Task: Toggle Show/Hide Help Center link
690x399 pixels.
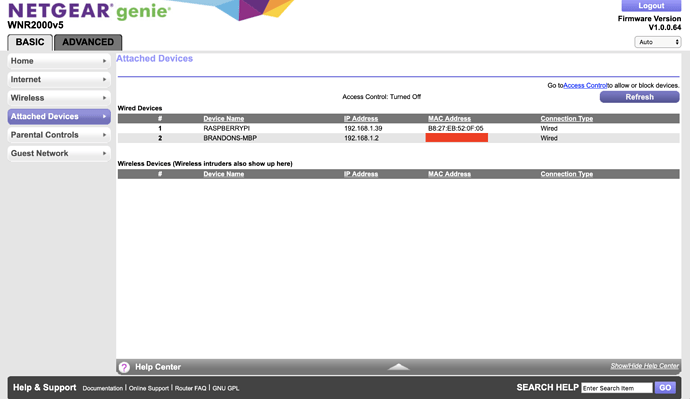Action: 645,366
